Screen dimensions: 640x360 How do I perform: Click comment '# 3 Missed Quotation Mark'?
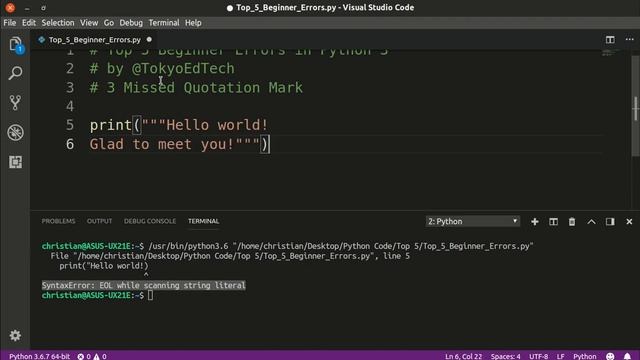click(x=196, y=87)
